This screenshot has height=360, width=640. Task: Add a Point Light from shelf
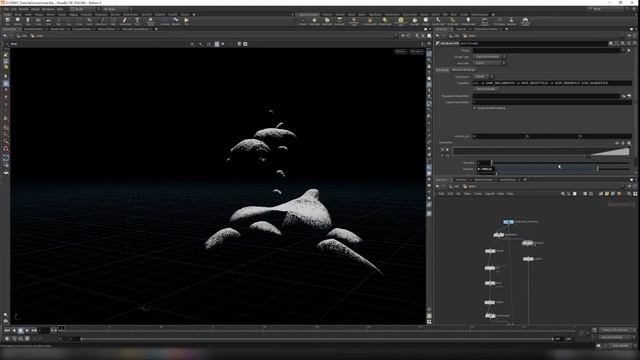click(314, 21)
